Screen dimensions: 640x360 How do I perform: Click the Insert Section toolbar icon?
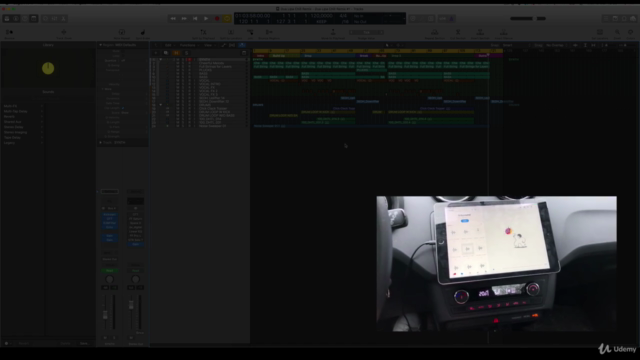[x=480, y=33]
